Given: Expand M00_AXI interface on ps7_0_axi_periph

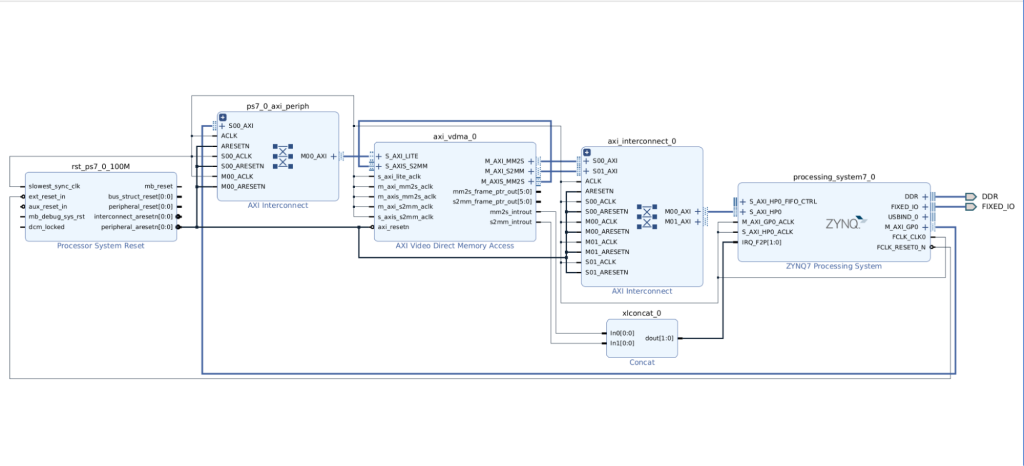Looking at the screenshot, I should tap(334, 156).
